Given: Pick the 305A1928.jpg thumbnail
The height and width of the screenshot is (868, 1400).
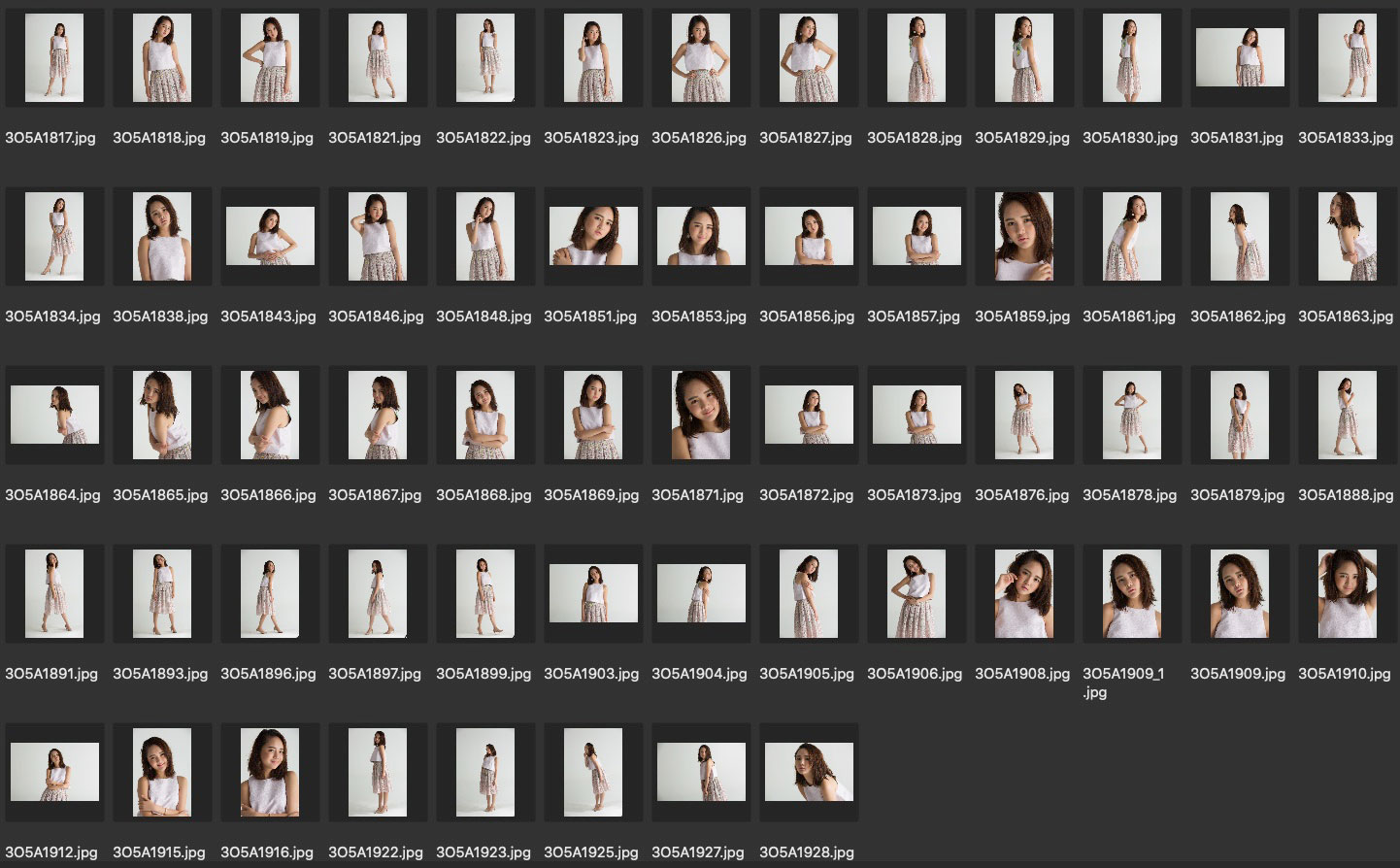Looking at the screenshot, I should click(x=809, y=772).
